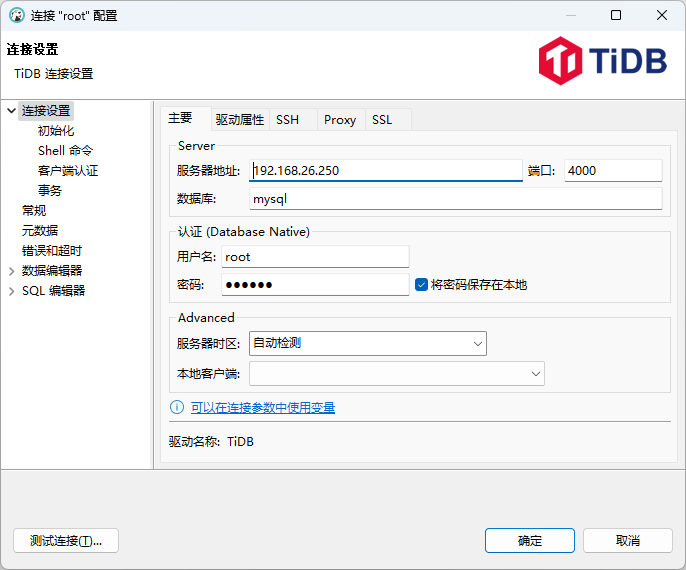Click the 数据库 field containing mysql
Screen dimensions: 686x570
455,199
